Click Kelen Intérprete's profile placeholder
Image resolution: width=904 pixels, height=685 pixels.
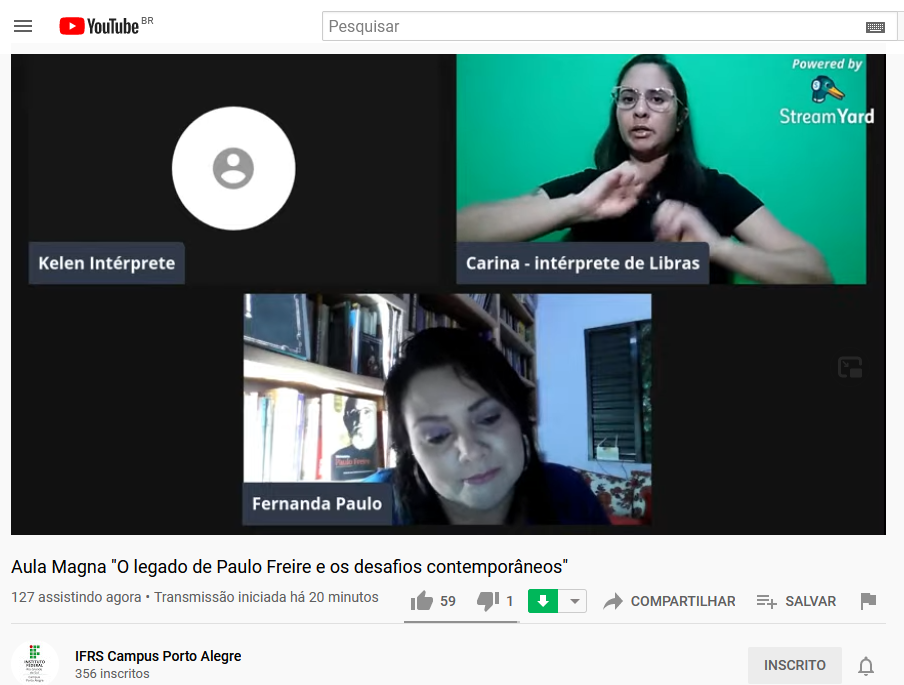click(x=233, y=168)
